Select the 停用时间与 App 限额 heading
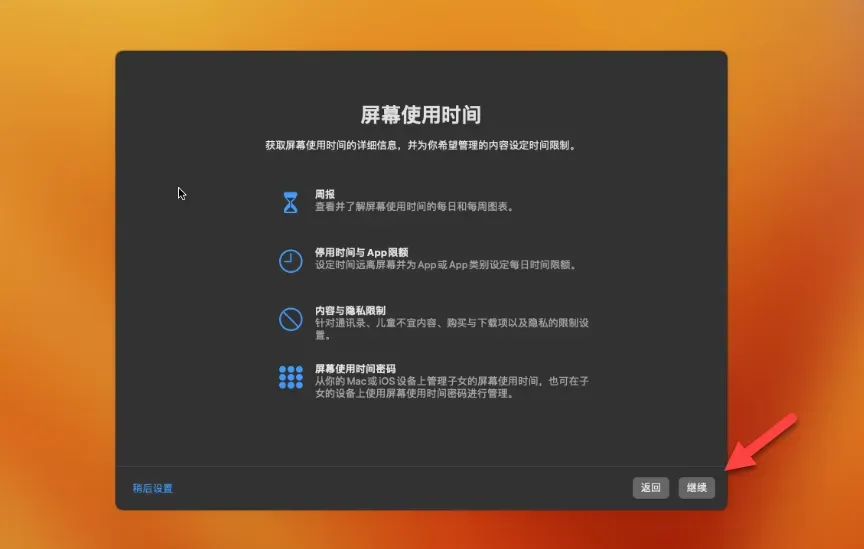 [x=361, y=252]
